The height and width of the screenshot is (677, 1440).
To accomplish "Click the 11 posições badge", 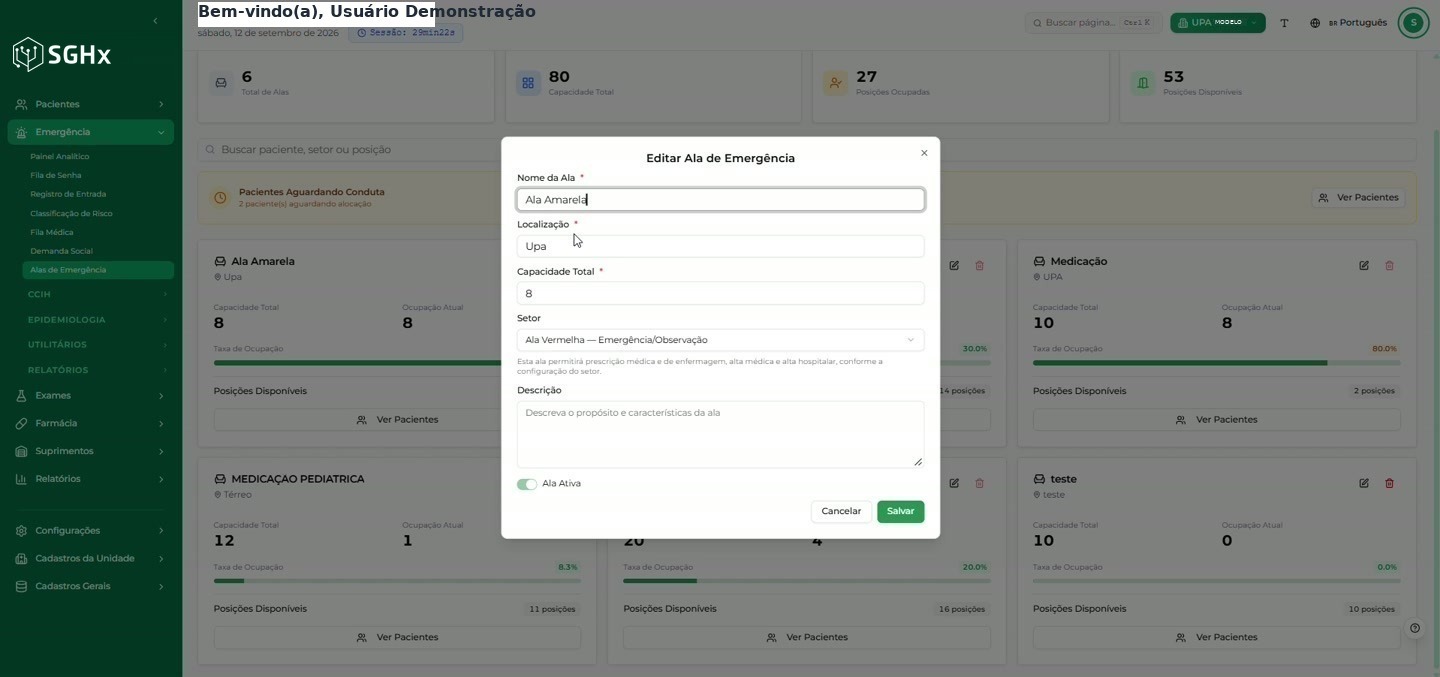I will (552, 609).
